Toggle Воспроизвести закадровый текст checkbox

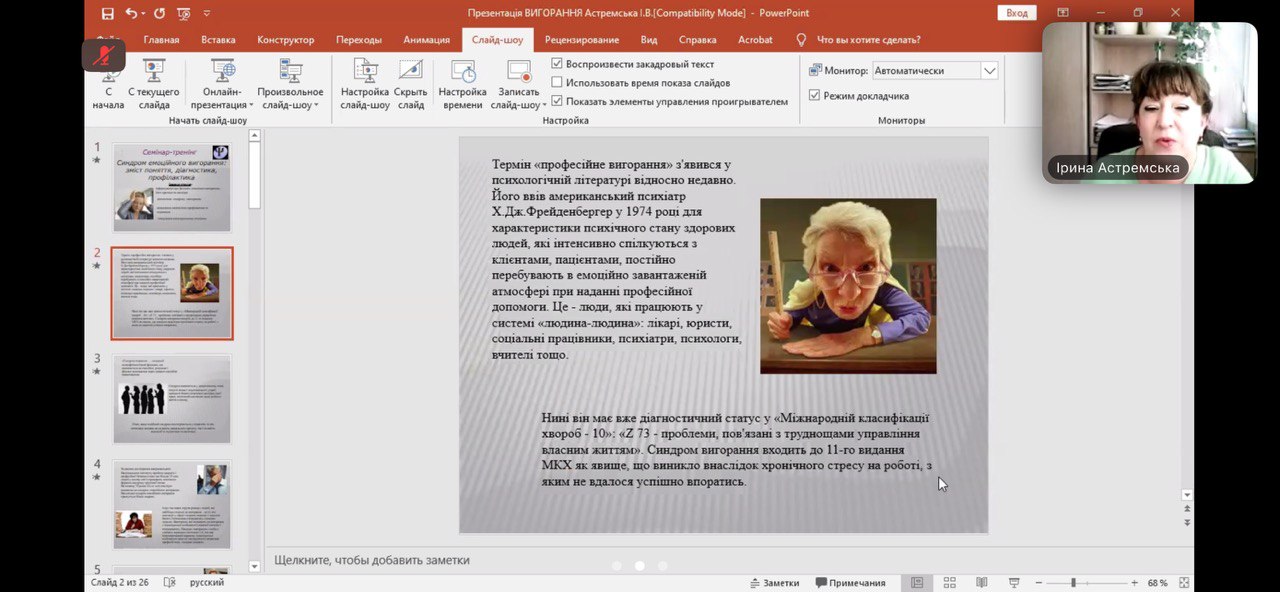pyautogui.click(x=557, y=64)
